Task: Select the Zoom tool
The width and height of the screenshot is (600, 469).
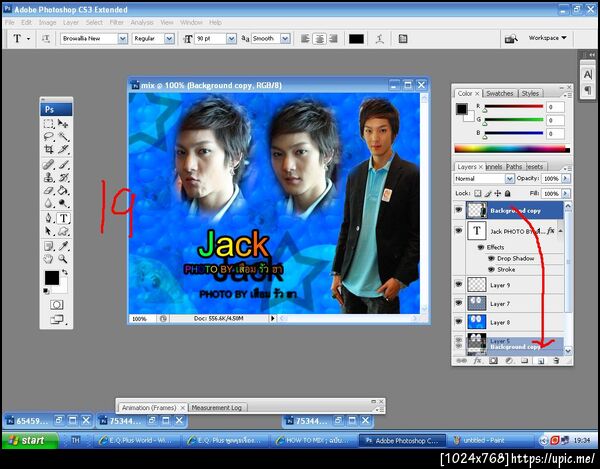Action: coord(63,259)
